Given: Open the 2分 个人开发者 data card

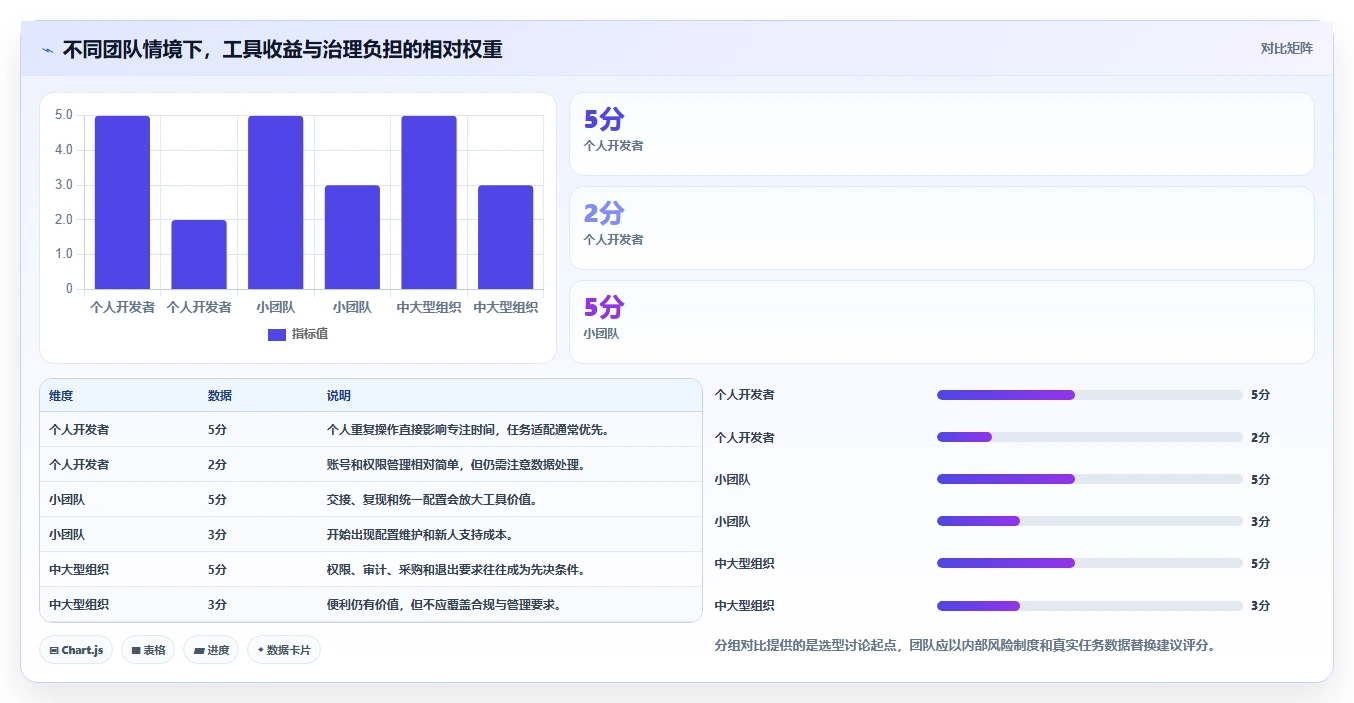Looking at the screenshot, I should 941,228.
